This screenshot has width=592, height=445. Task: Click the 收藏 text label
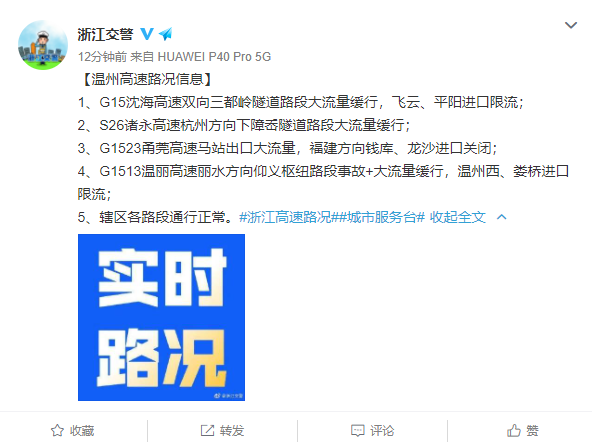(x=82, y=431)
